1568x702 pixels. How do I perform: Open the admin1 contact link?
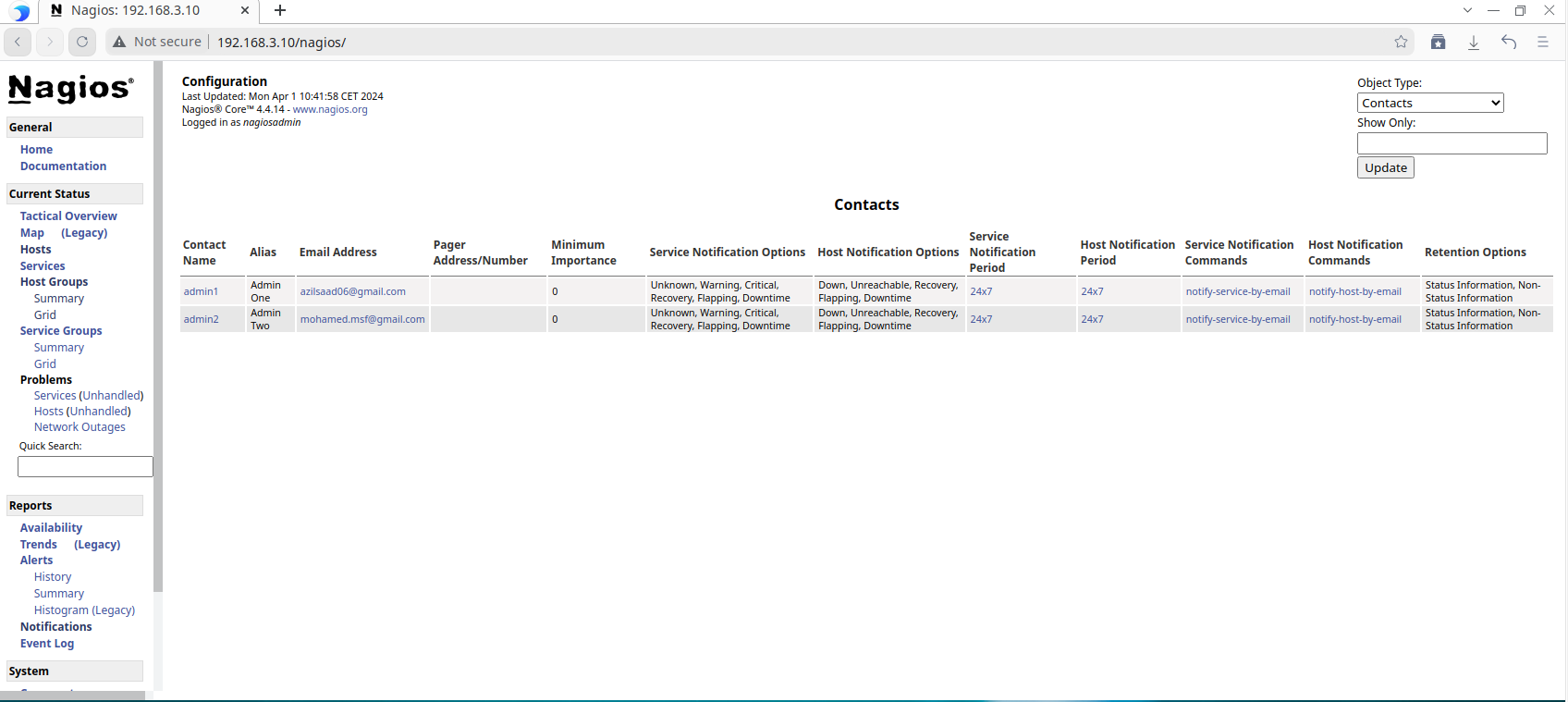(201, 291)
